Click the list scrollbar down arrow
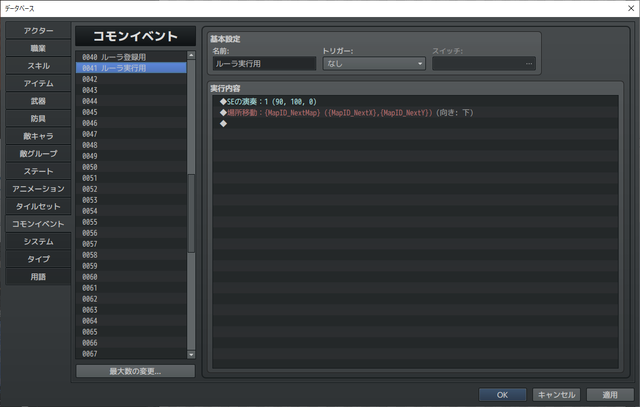This screenshot has height=407, width=640. 191,355
